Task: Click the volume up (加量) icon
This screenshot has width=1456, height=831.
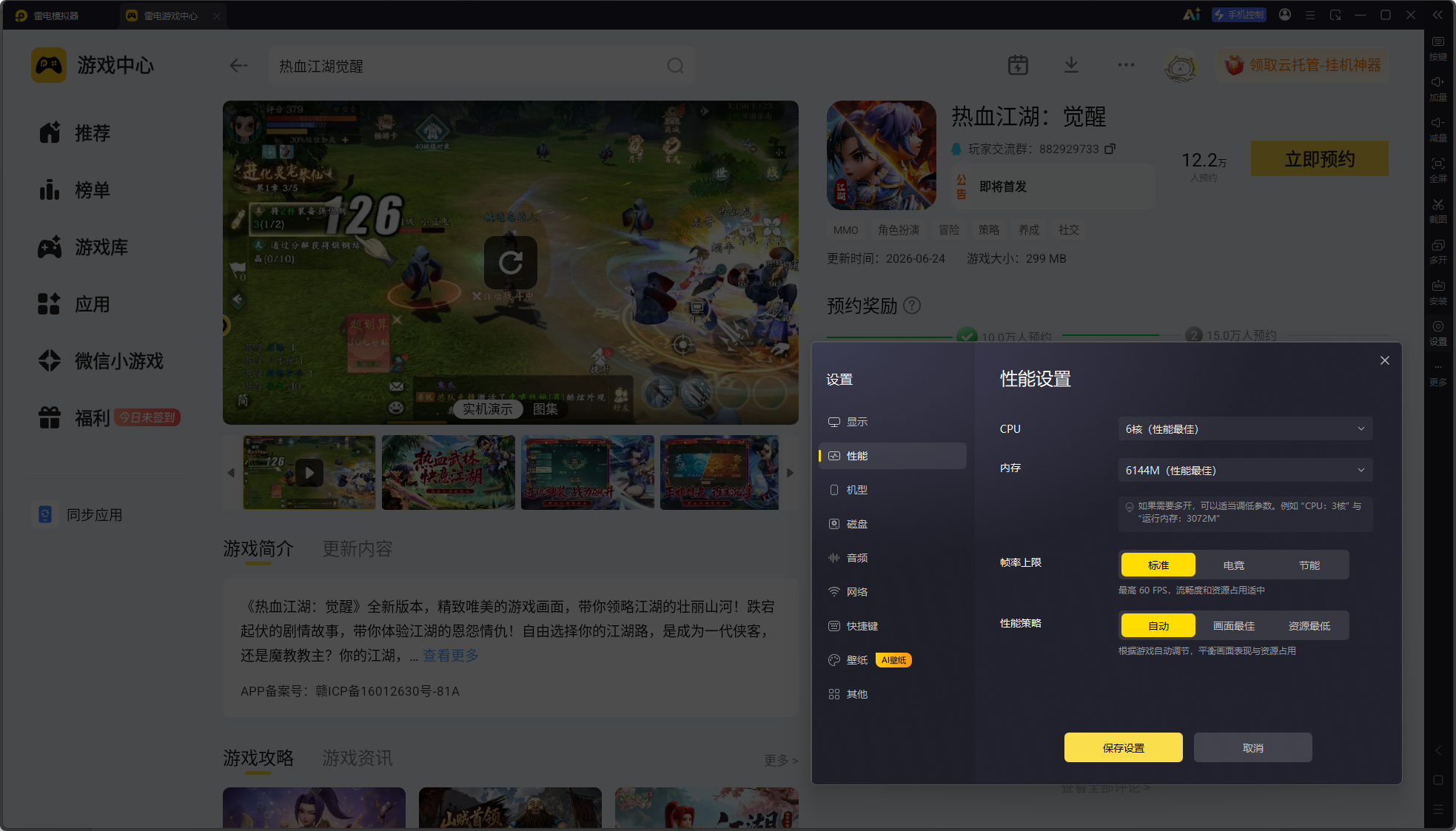Action: click(1437, 88)
